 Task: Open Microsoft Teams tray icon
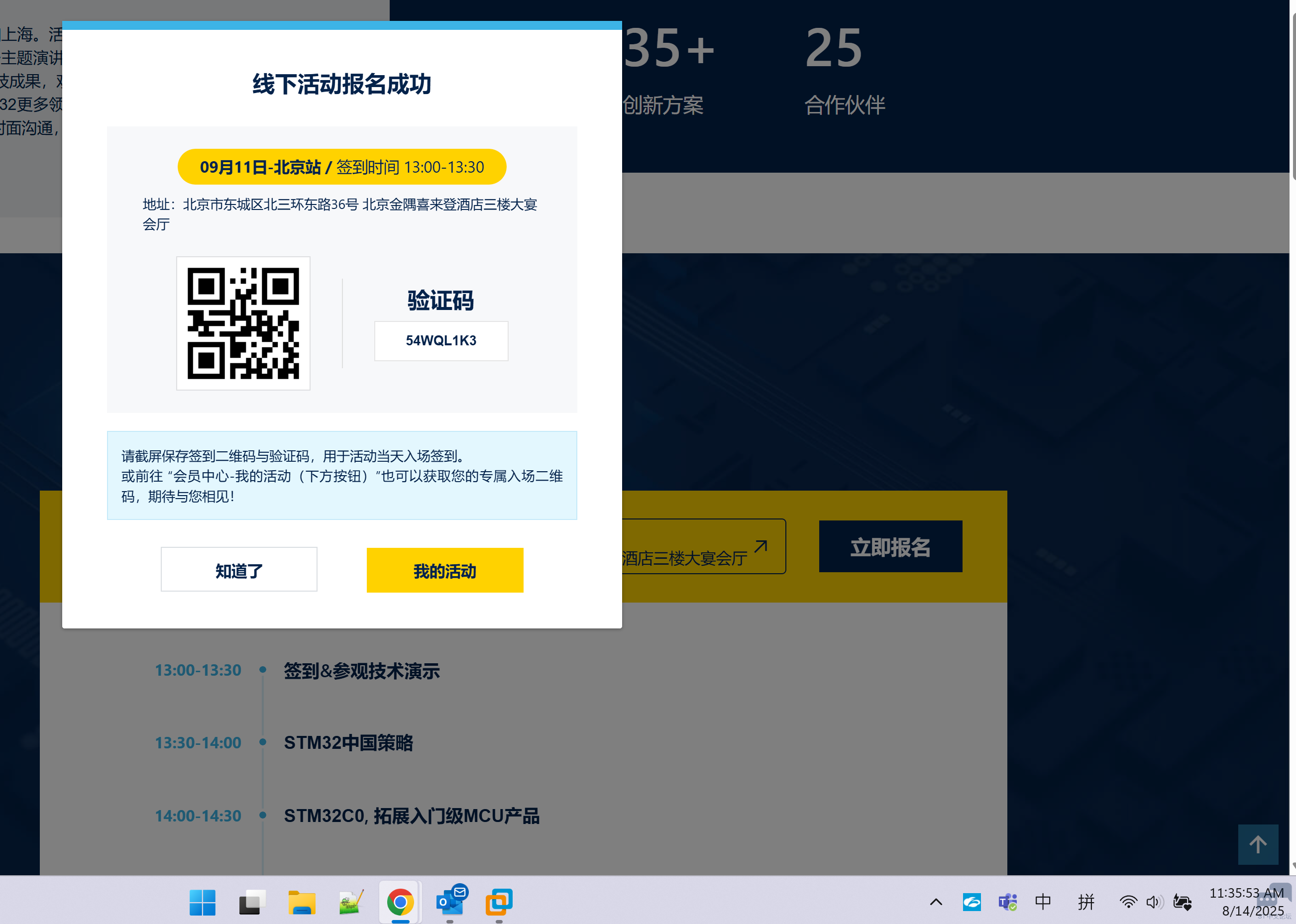coord(1007,902)
